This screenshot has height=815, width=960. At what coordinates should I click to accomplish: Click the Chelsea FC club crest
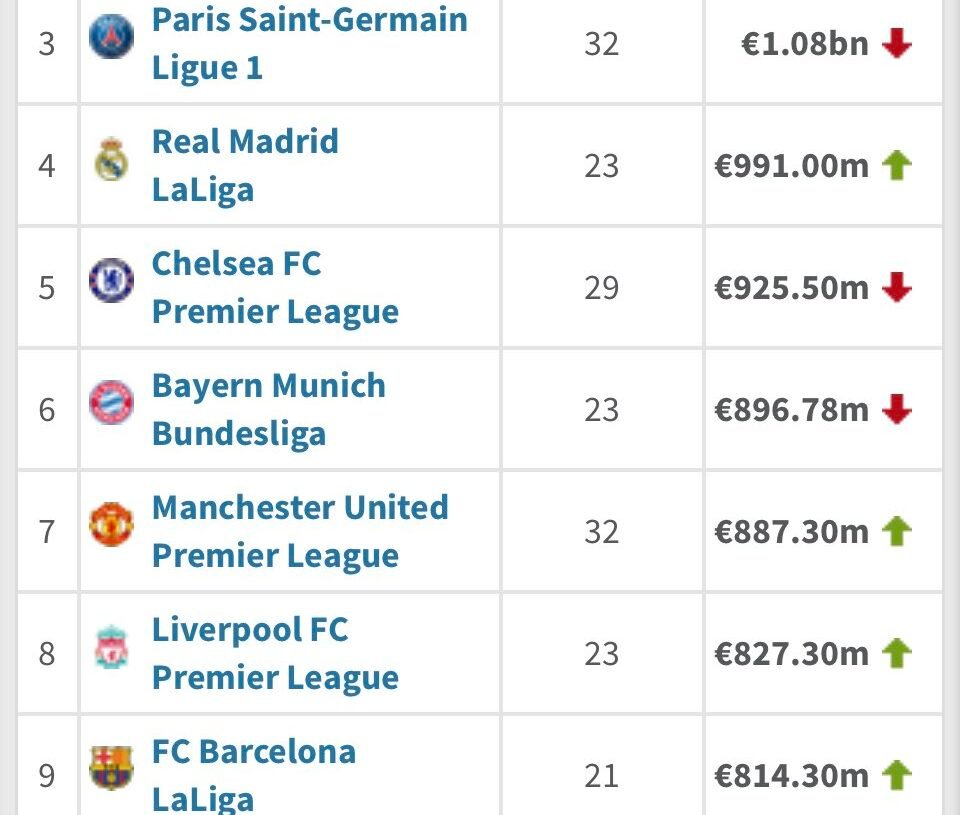click(110, 281)
